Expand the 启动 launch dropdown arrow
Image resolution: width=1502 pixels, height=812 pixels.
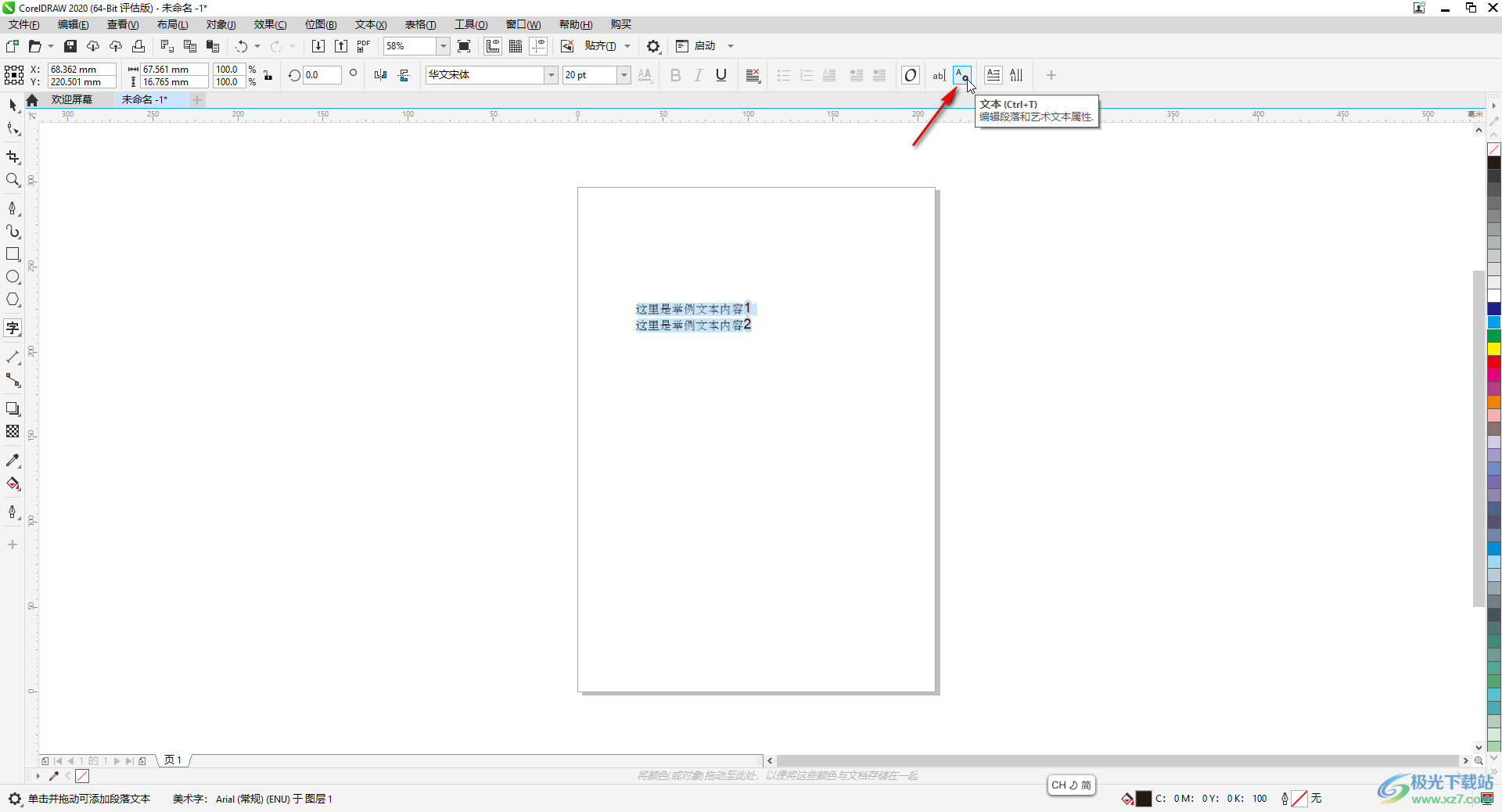click(731, 46)
